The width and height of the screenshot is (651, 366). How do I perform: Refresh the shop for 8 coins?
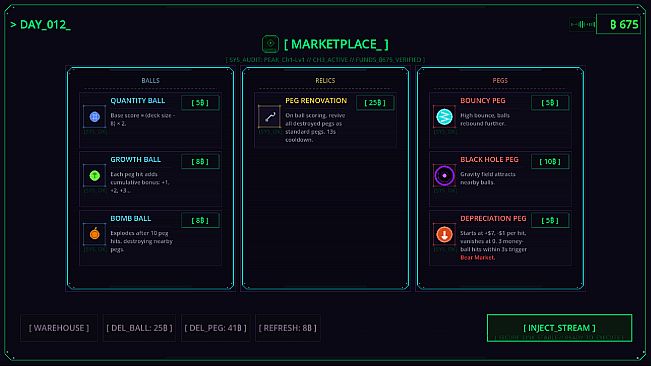(x=288, y=328)
